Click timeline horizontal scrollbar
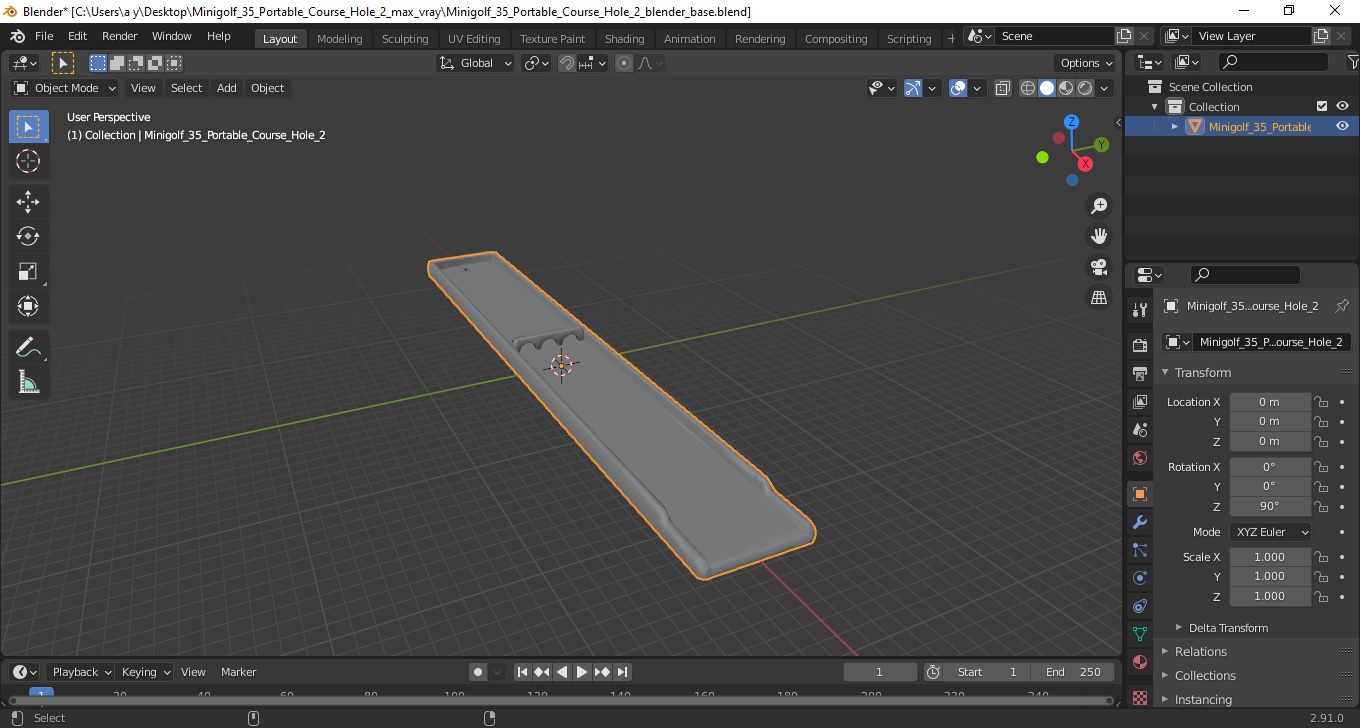 (560, 700)
